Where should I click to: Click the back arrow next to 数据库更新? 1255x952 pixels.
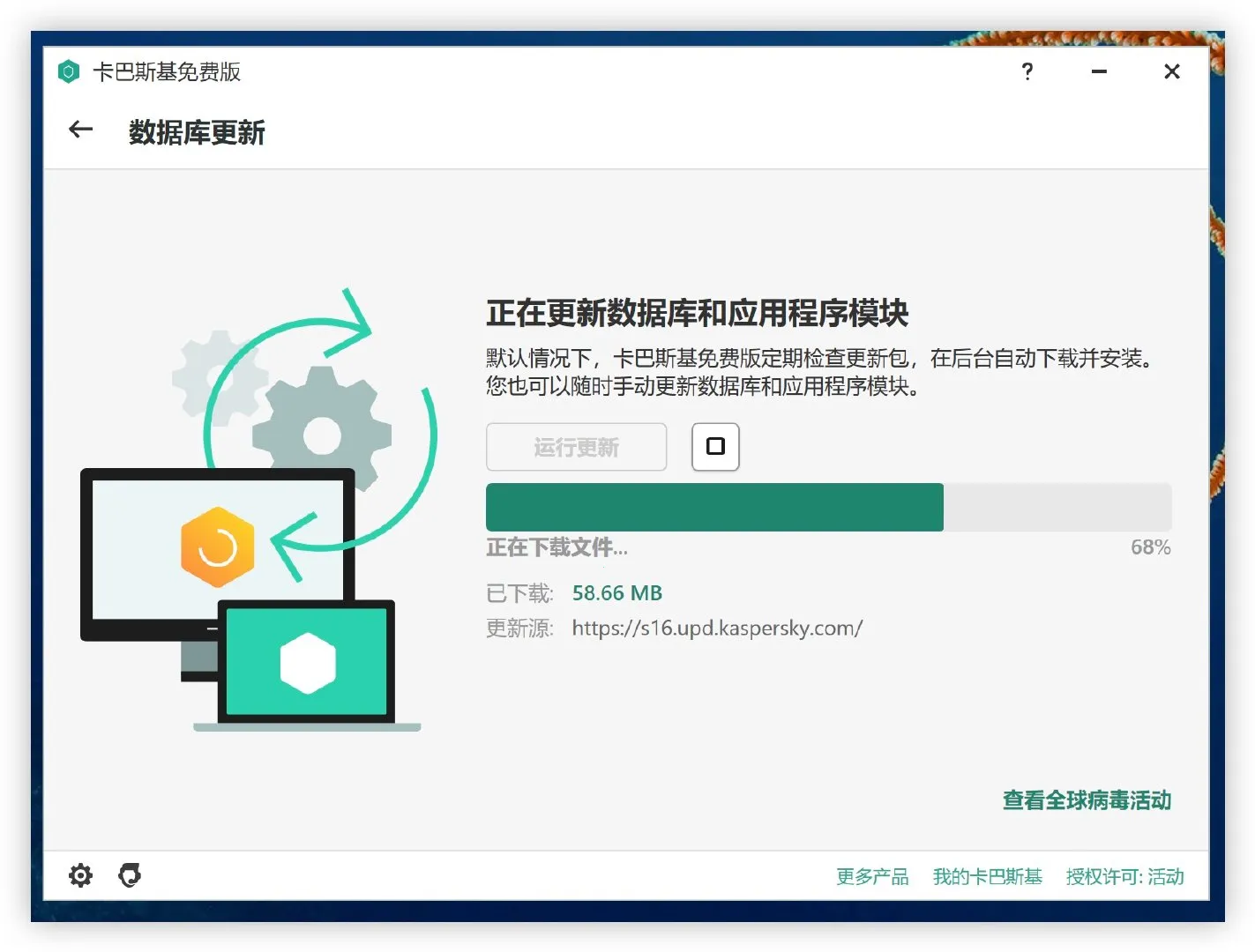pos(81,130)
